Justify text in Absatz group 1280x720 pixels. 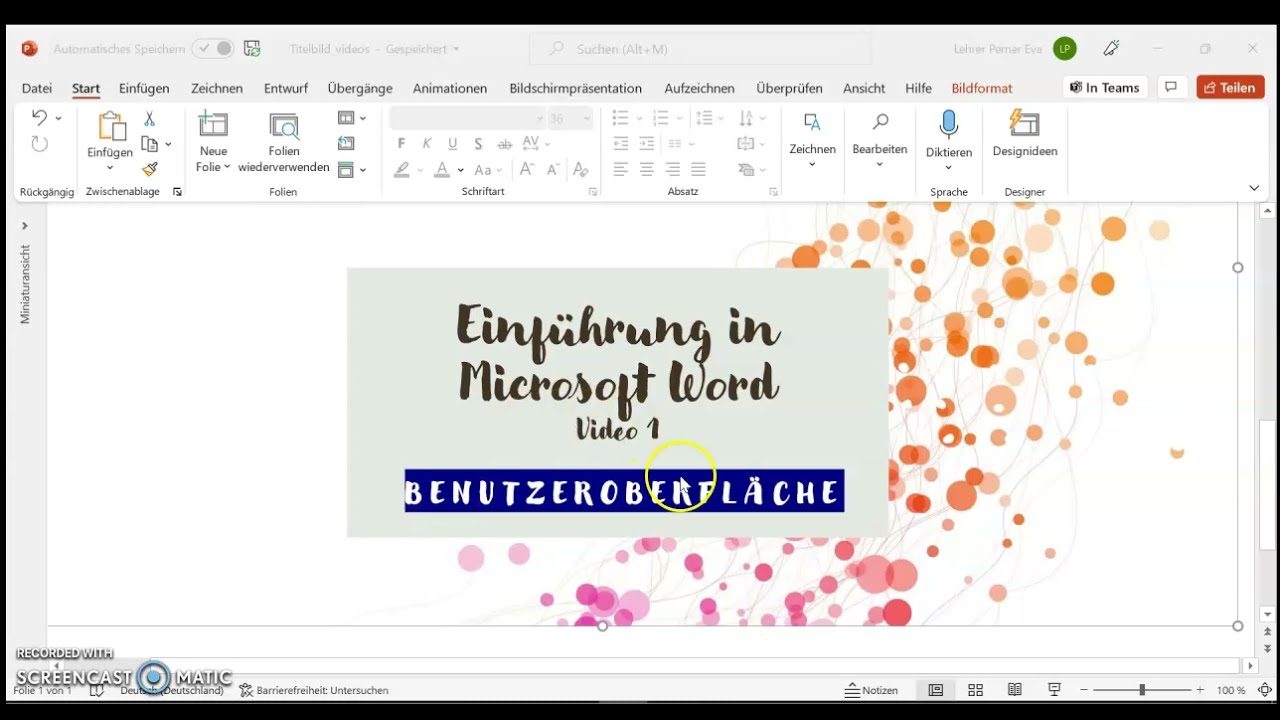coord(698,170)
